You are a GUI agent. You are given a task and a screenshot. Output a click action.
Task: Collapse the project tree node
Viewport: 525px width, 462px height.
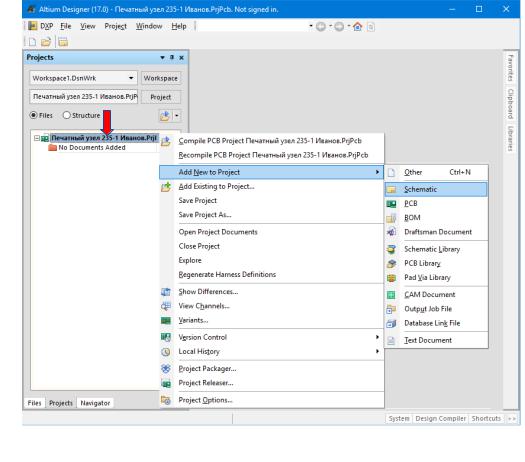coord(37,138)
